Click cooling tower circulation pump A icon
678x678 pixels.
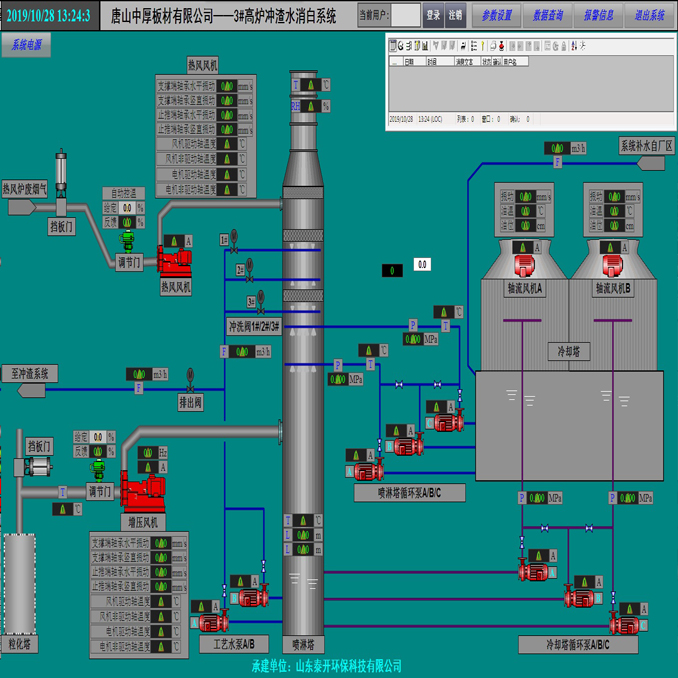coord(534,571)
